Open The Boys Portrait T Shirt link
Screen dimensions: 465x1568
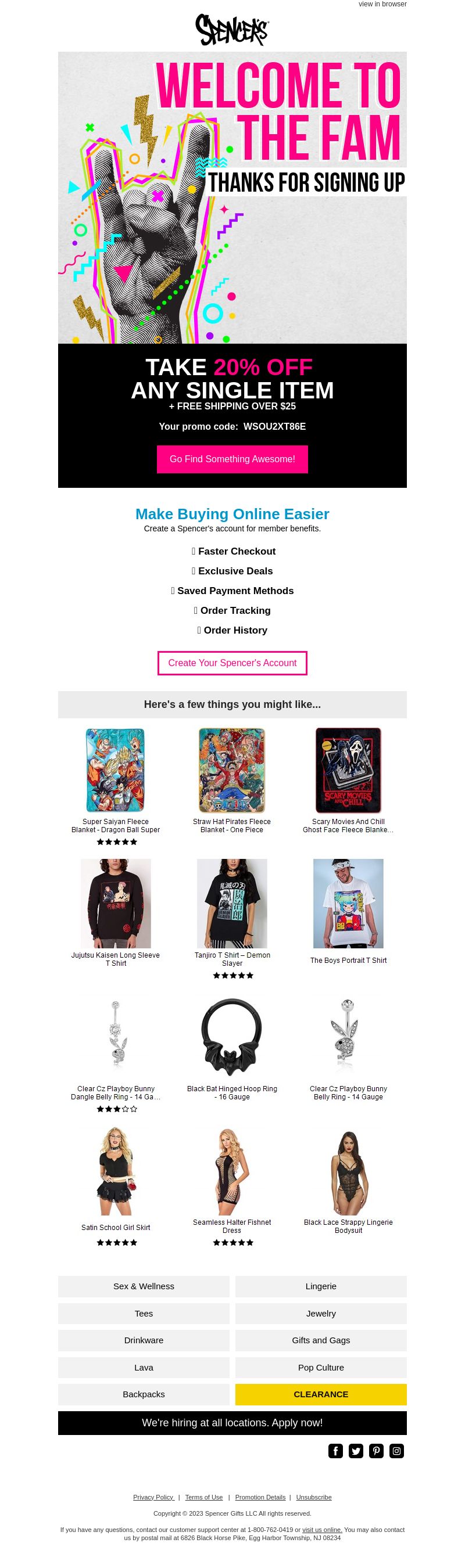[348, 960]
